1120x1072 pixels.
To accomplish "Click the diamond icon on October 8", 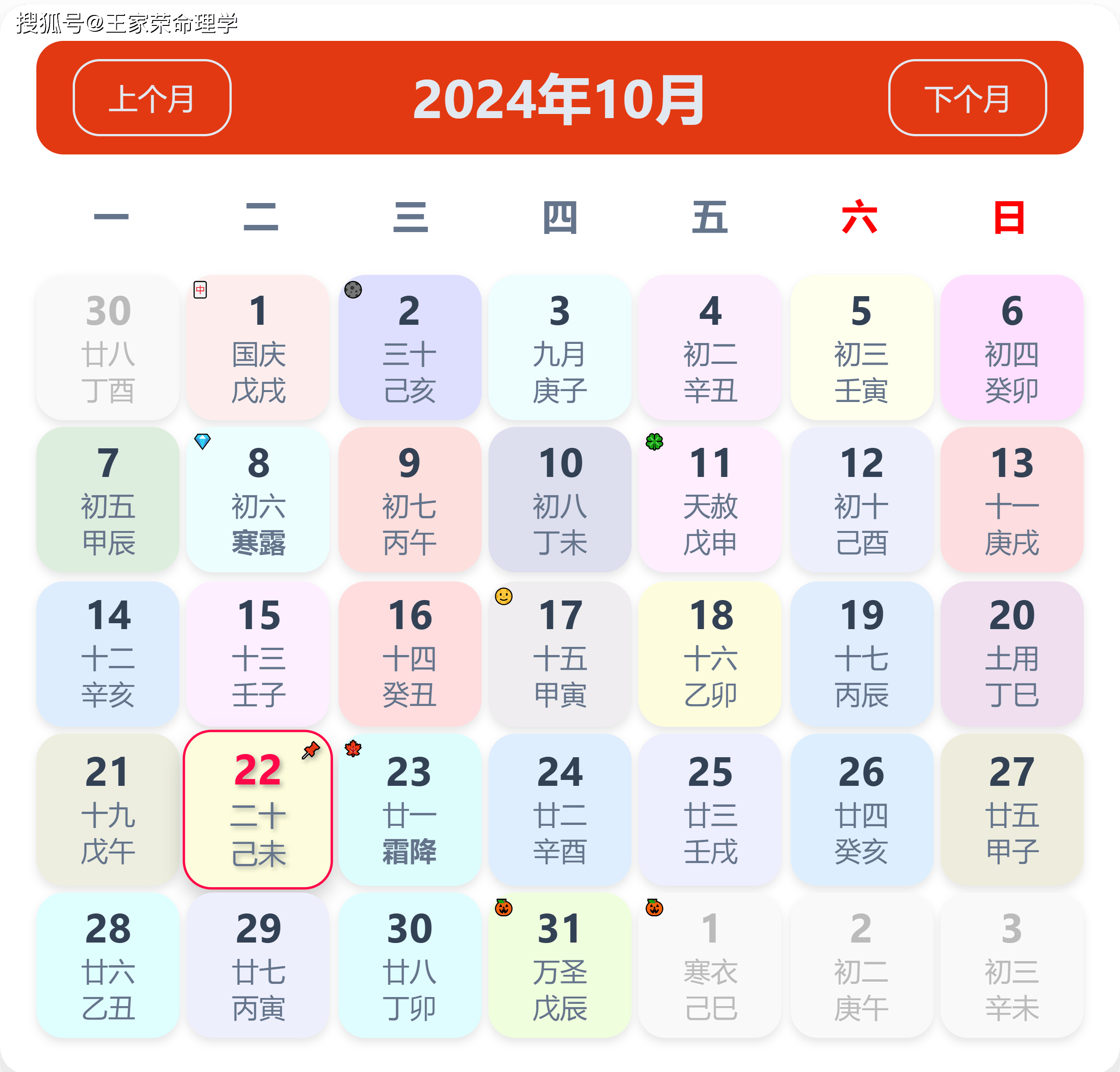I will tap(202, 442).
